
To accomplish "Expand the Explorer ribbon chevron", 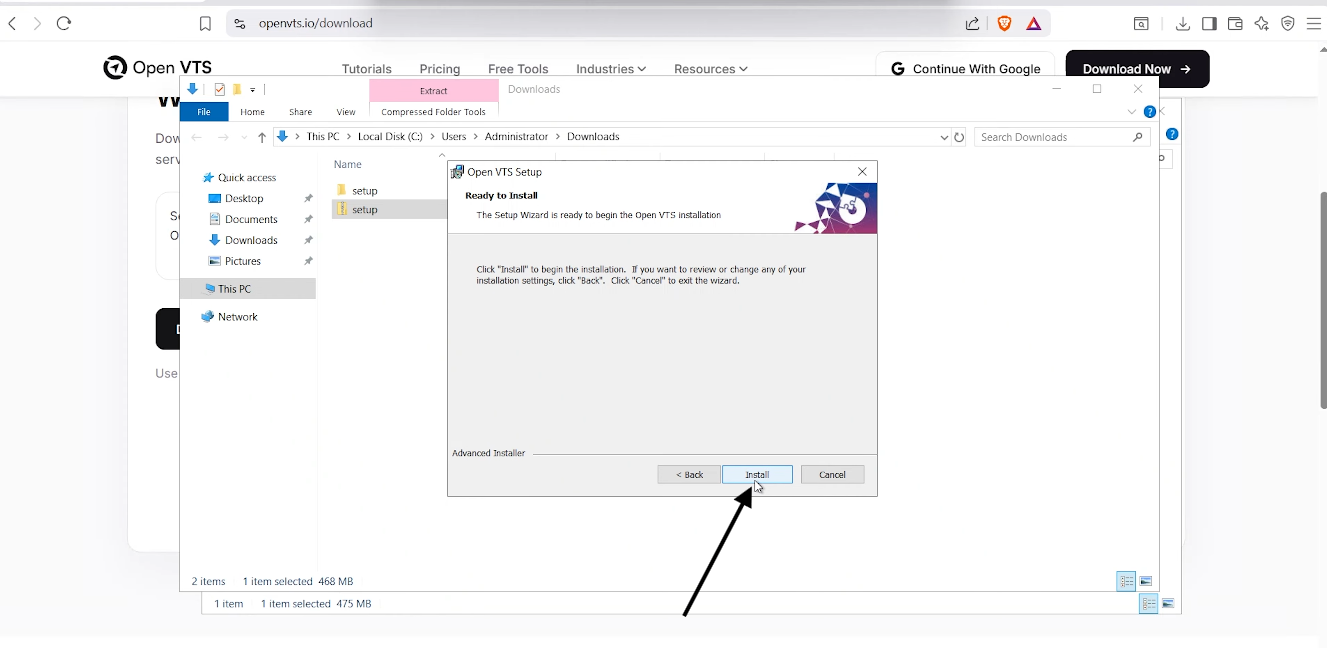I will coord(1132,112).
